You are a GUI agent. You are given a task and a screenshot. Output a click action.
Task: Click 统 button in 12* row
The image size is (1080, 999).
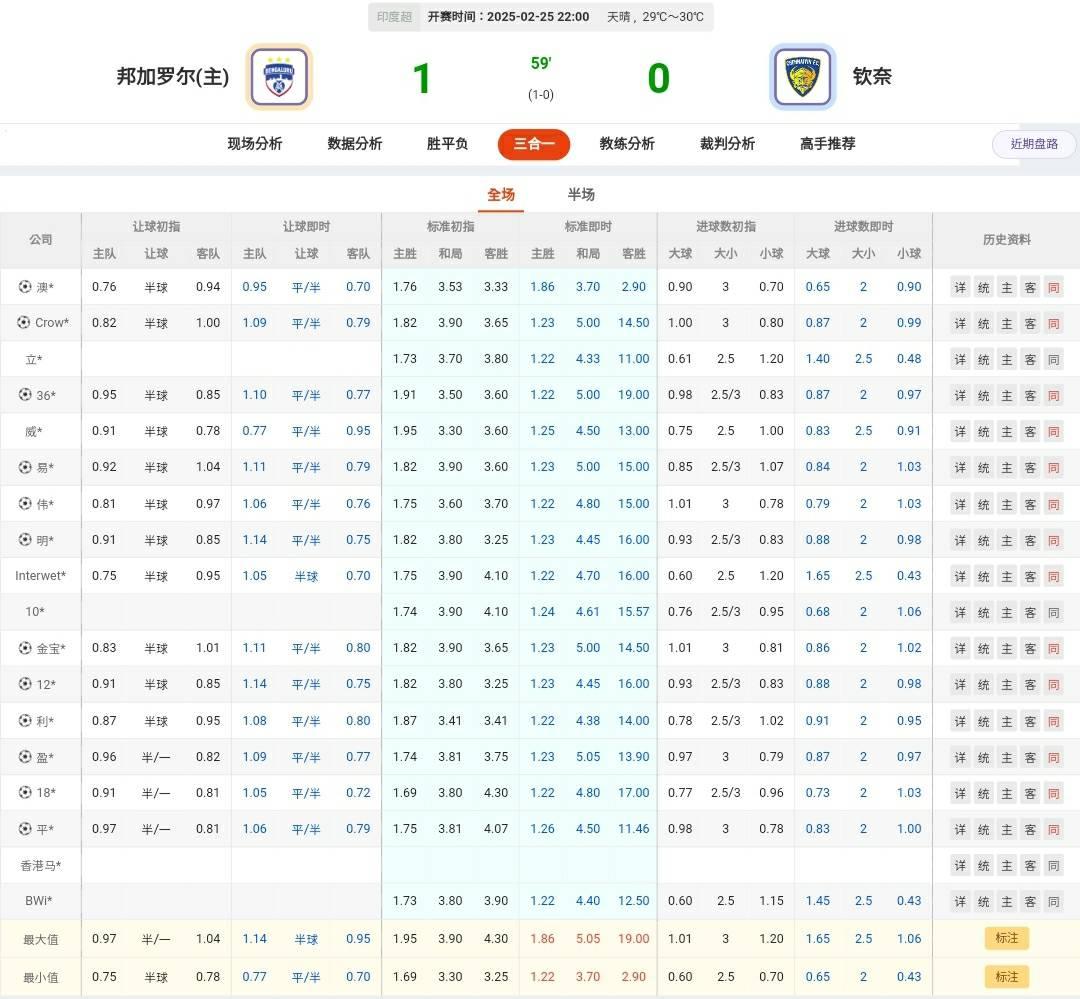[x=984, y=685]
